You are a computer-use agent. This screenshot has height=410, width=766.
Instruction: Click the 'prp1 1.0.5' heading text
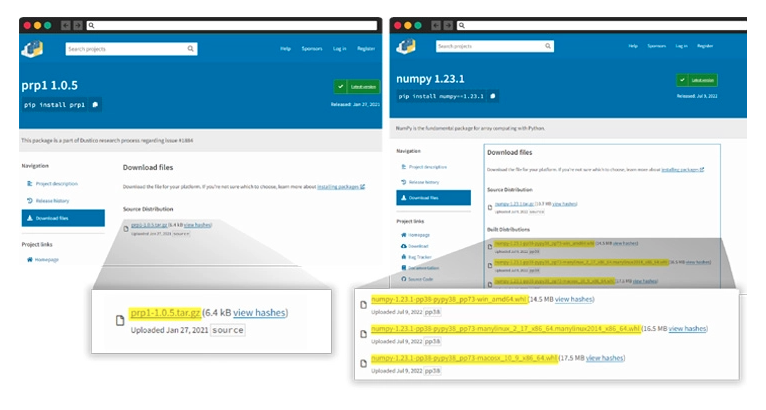49,86
